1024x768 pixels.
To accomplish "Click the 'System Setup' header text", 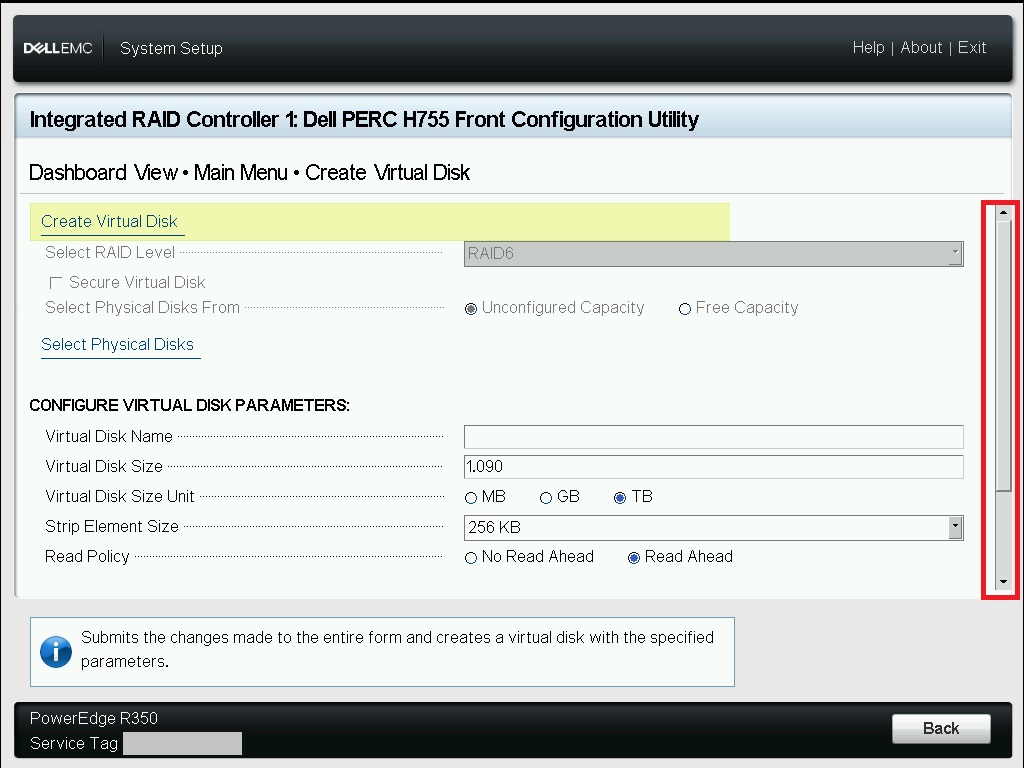I will 171,48.
